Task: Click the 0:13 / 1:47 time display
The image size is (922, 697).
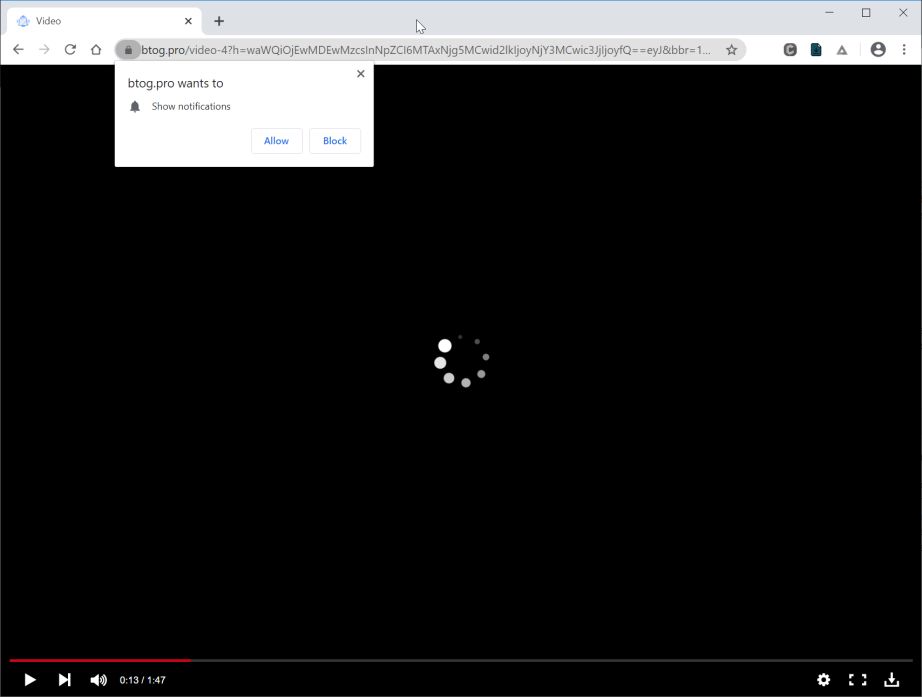Action: pyautogui.click(x=142, y=680)
